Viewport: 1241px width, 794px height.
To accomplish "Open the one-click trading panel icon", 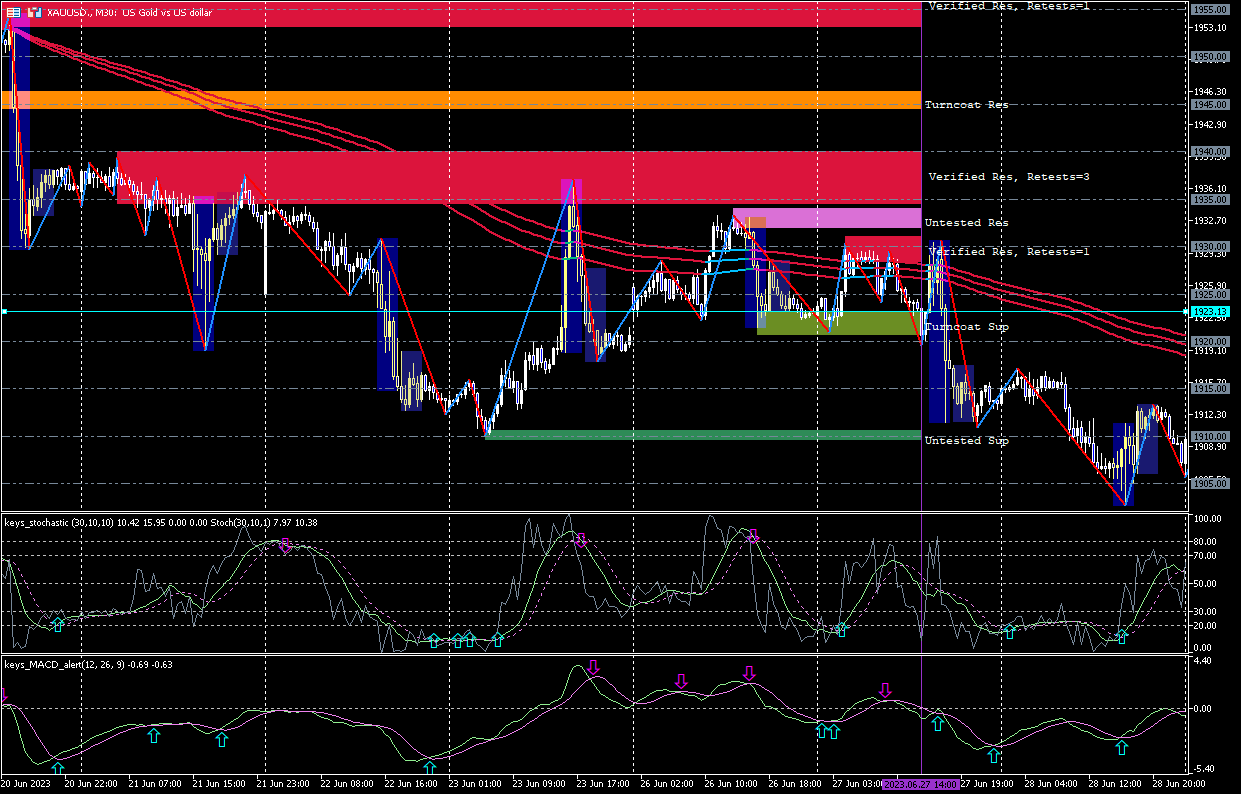I will (x=14, y=12).
